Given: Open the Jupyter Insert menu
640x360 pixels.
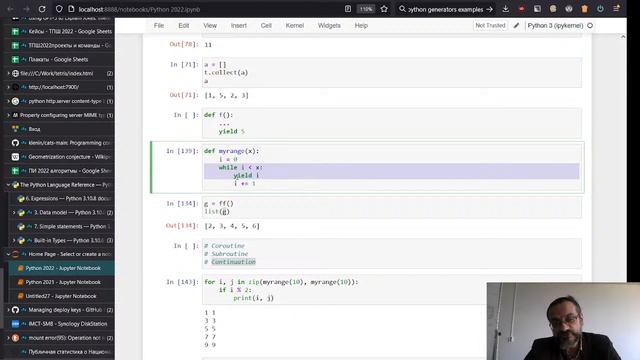Looking at the screenshot, I should tap(239, 25).
